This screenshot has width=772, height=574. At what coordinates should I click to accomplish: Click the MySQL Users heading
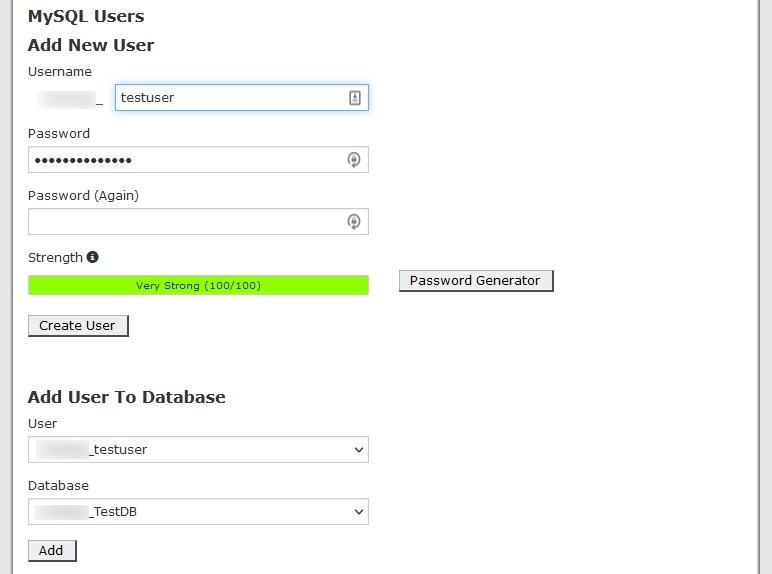[x=86, y=16]
